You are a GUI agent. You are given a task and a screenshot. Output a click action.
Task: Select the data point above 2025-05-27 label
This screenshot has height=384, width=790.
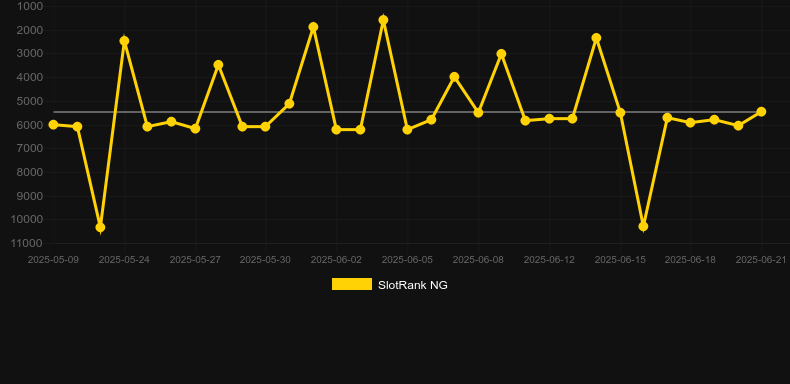pos(195,129)
